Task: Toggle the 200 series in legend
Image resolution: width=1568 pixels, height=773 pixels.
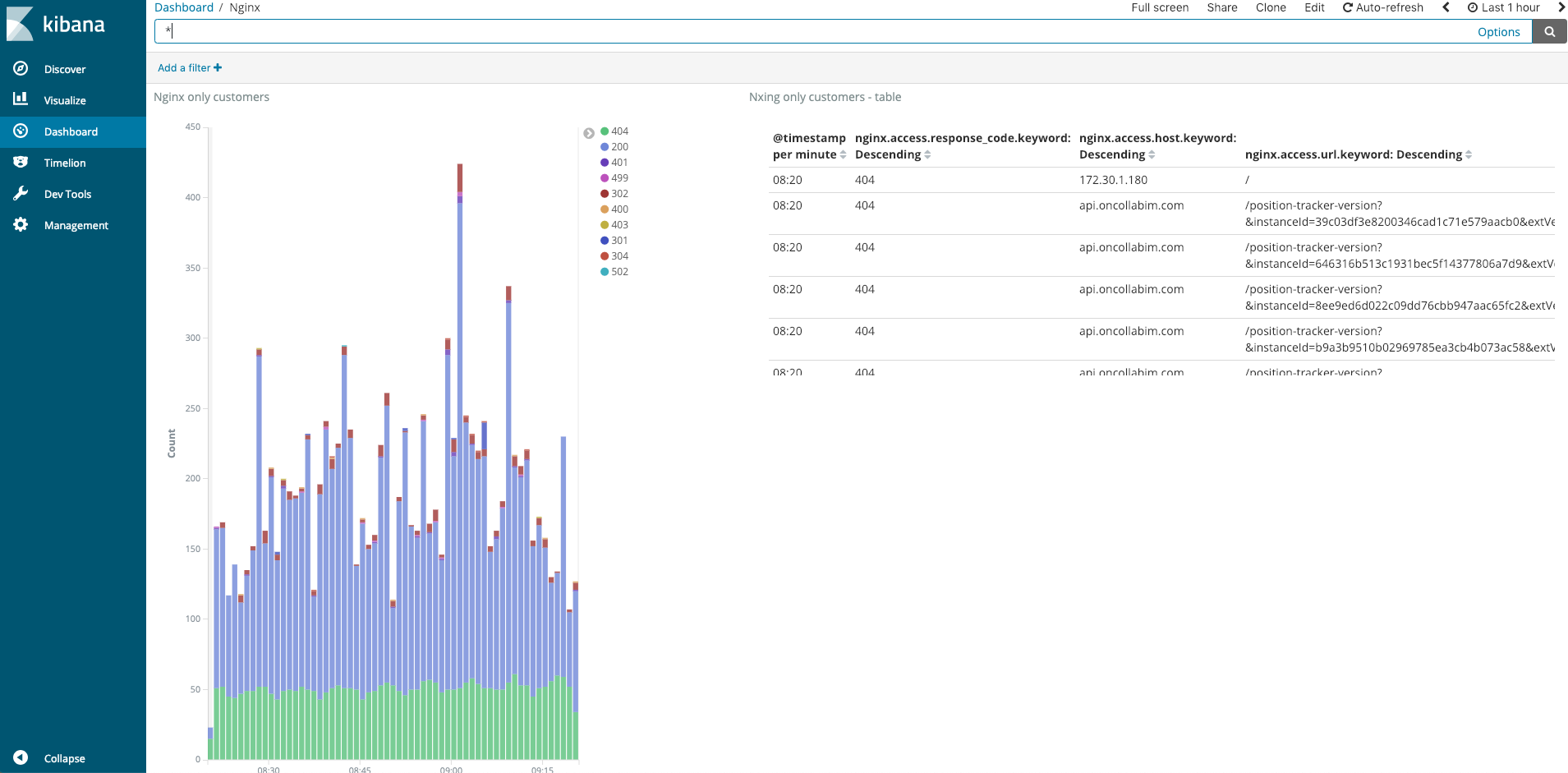Action: (x=614, y=147)
